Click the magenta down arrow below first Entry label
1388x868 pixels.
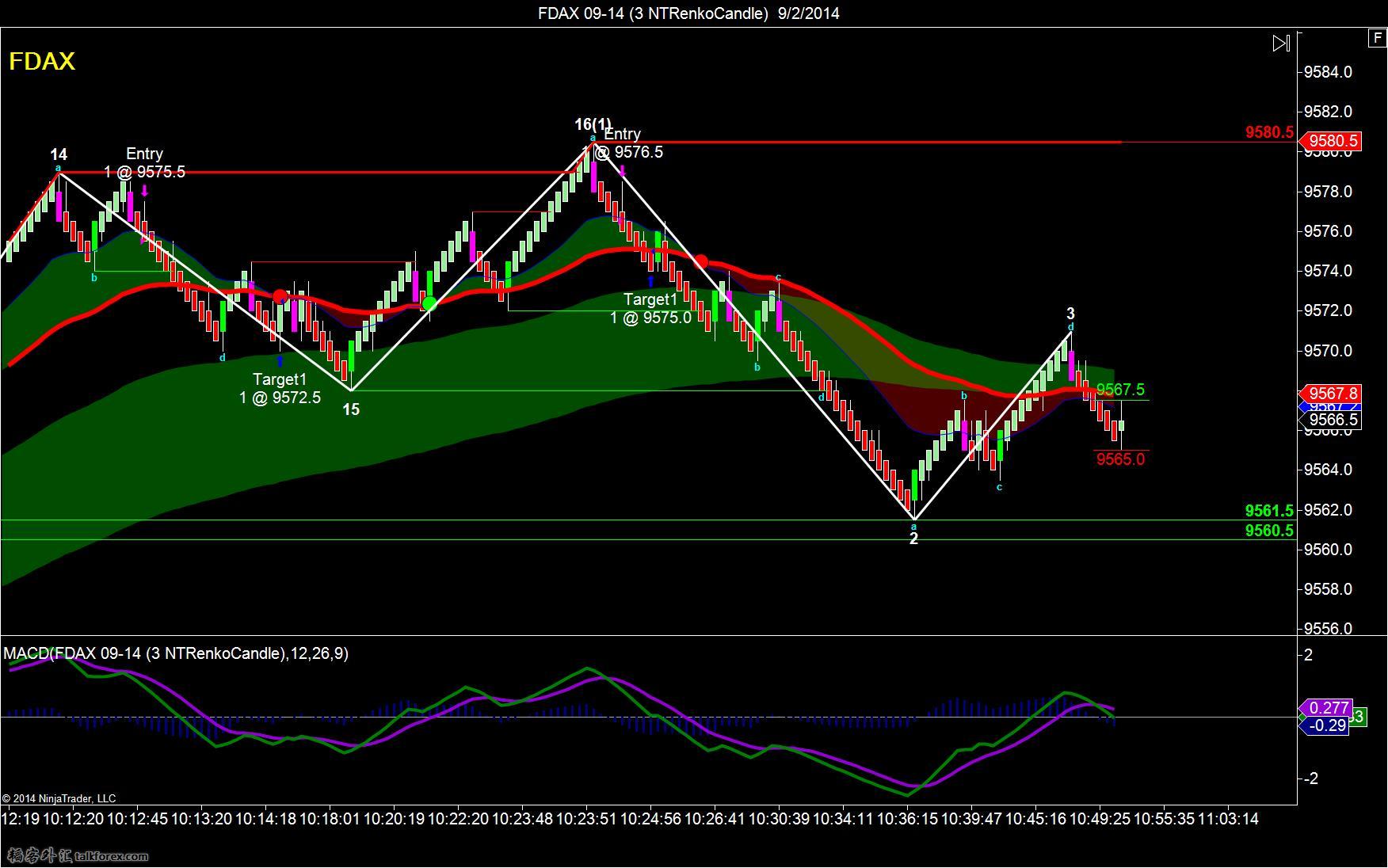145,190
